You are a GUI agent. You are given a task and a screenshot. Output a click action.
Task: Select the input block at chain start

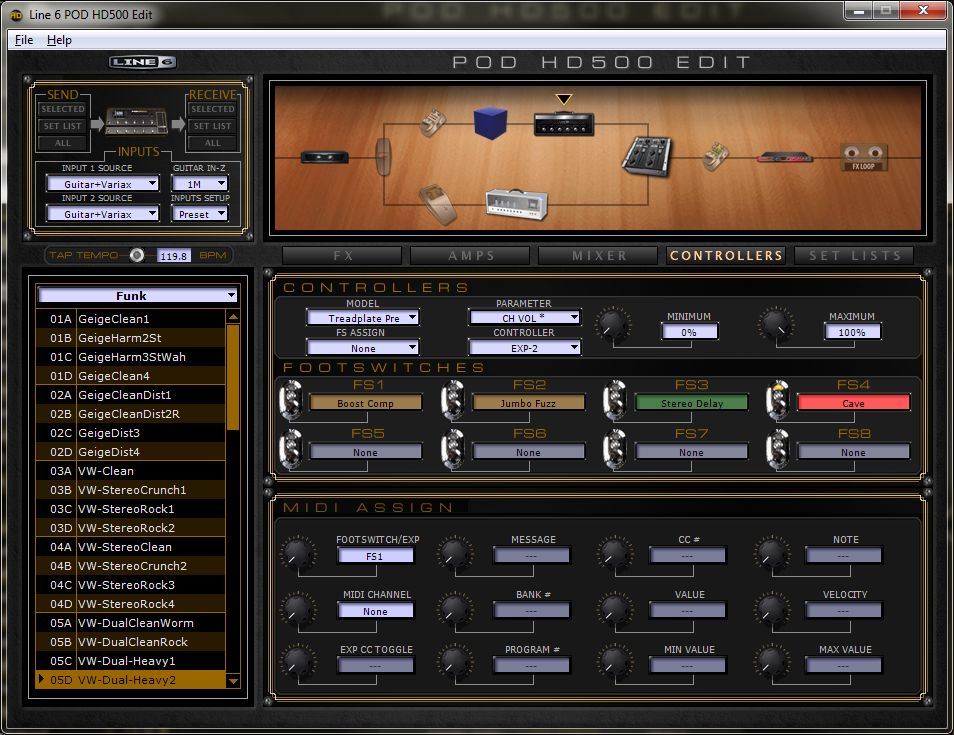click(x=325, y=158)
